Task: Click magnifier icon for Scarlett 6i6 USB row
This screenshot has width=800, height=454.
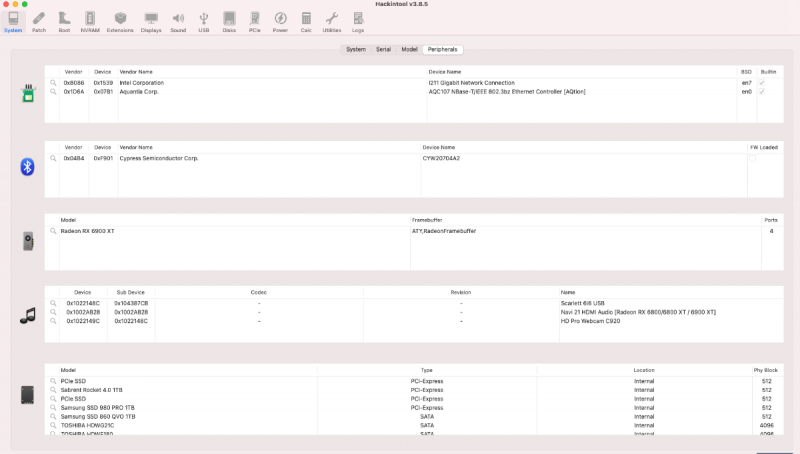Action: [53, 303]
